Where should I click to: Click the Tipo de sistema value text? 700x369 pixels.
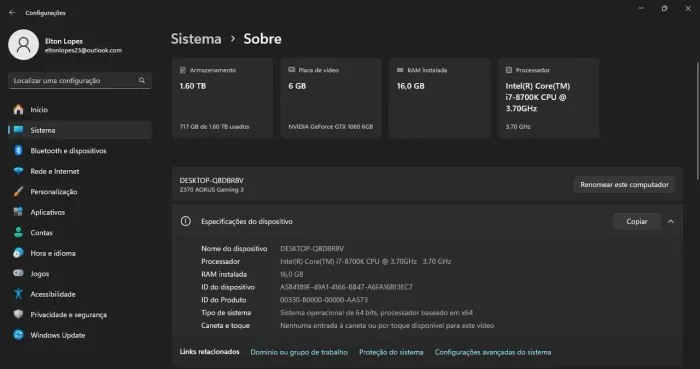(x=376, y=313)
